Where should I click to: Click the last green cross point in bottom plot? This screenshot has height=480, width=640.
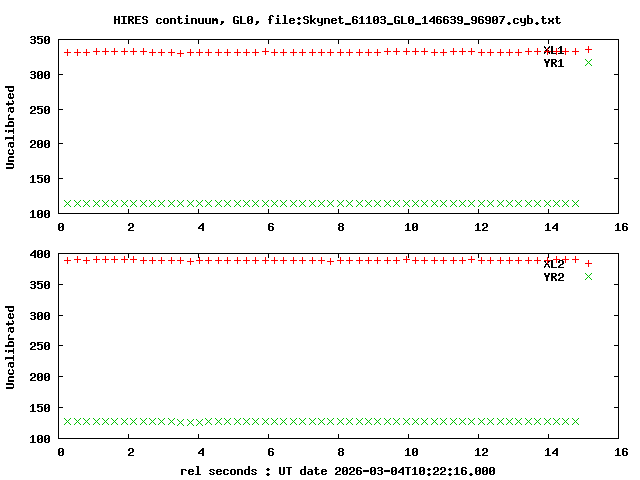click(575, 421)
